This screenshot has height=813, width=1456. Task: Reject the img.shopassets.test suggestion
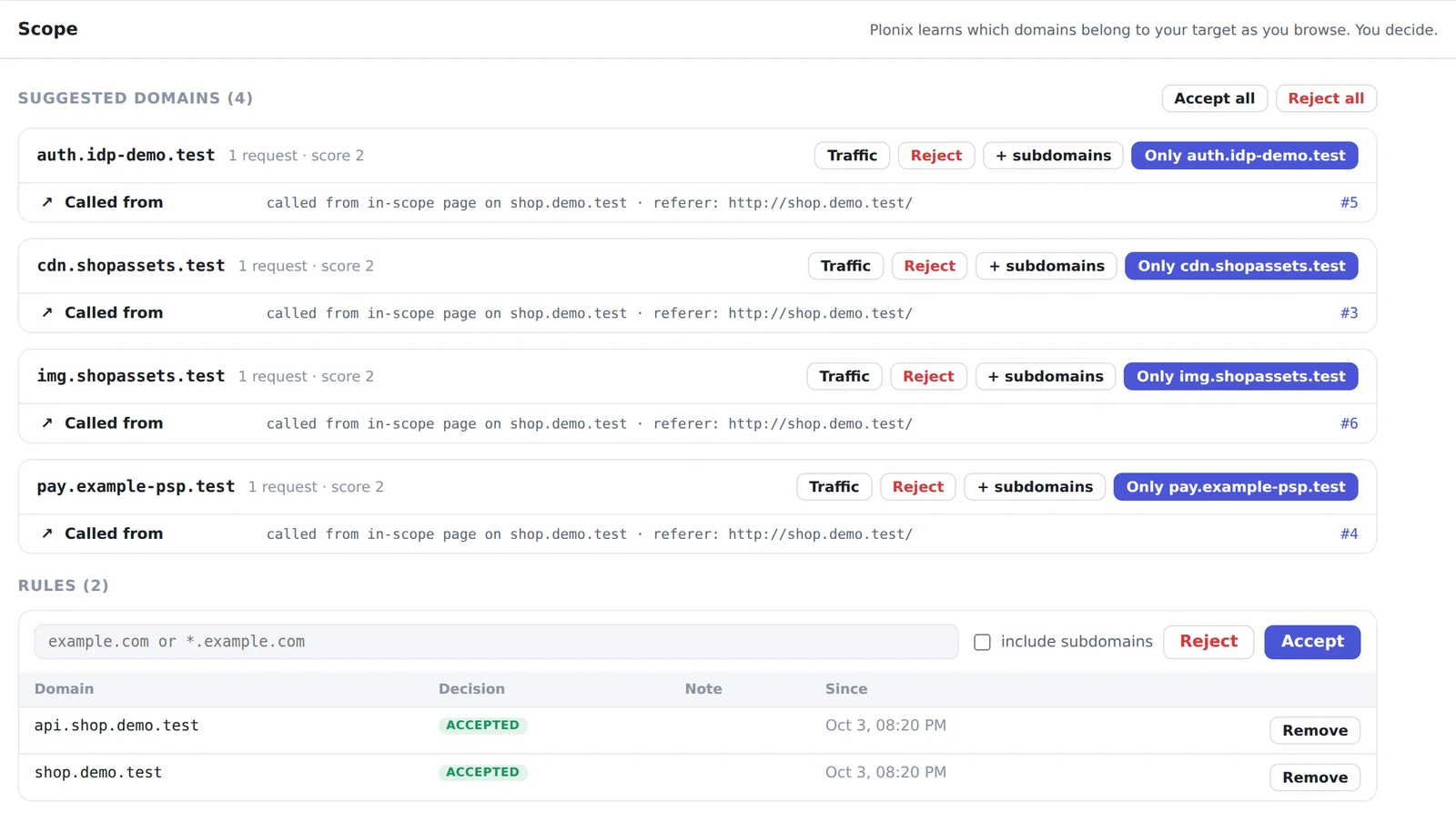[x=928, y=376]
